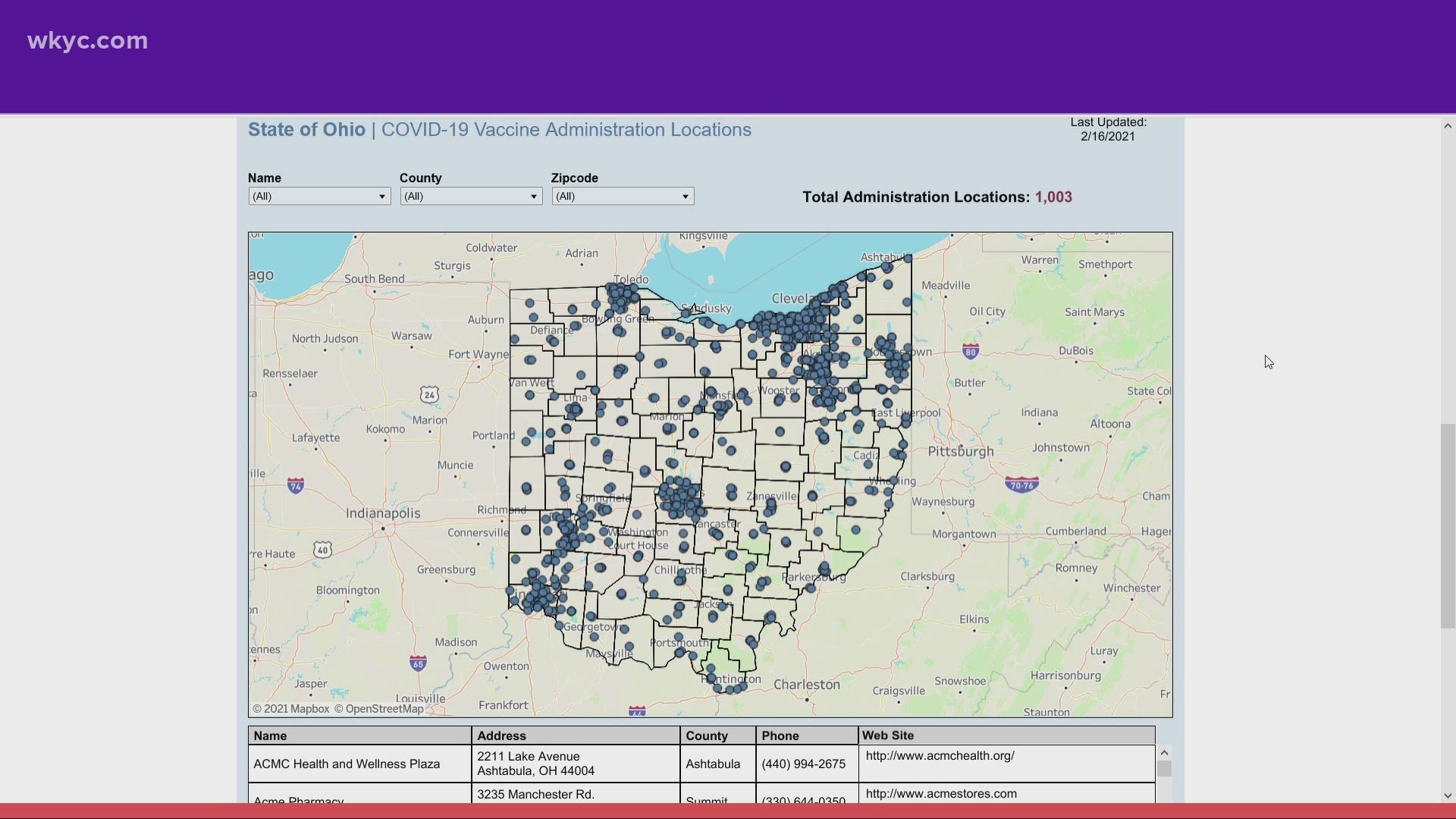Click the Last Updated 2/16/2021 date
Screen dimensions: 1456x819
click(x=1108, y=136)
